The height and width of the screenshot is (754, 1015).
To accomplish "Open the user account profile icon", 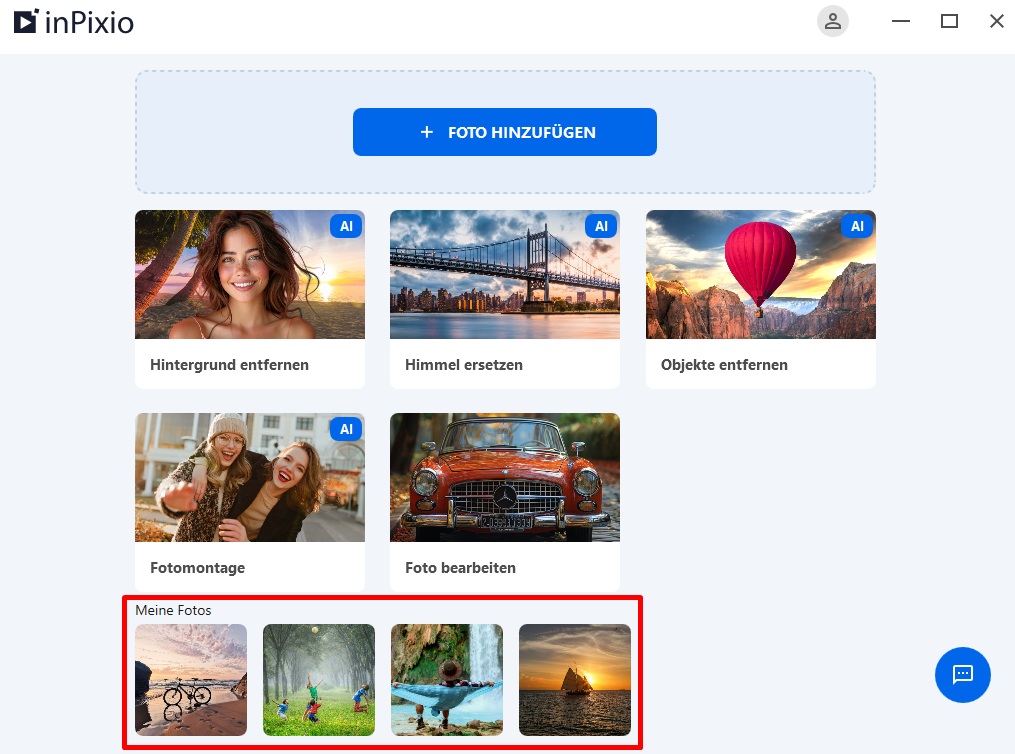I will pyautogui.click(x=832, y=21).
